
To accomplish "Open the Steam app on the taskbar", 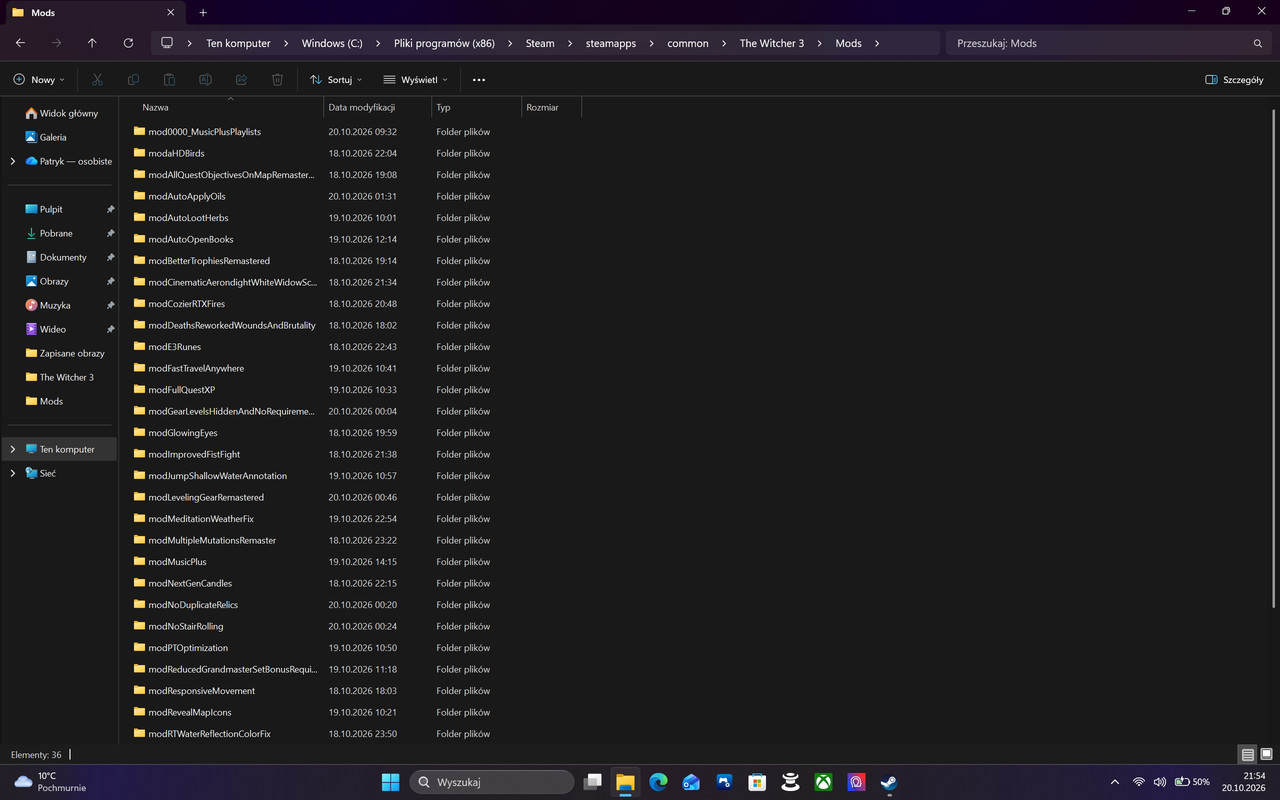I will click(889, 782).
